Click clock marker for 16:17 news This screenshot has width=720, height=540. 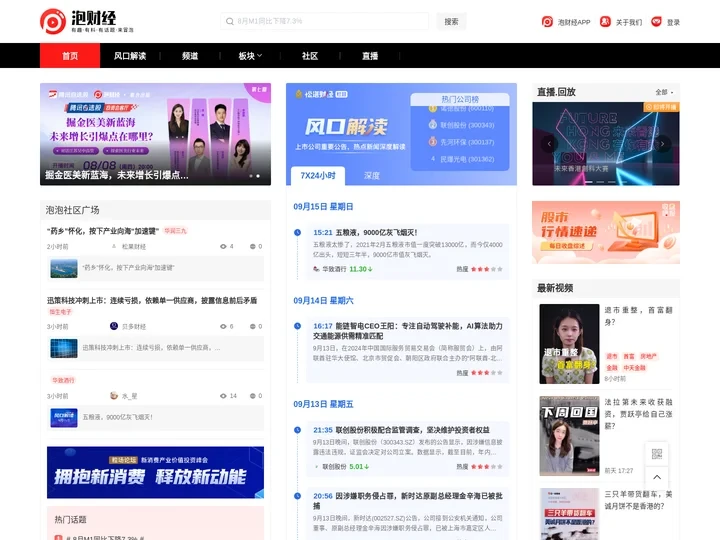point(298,326)
